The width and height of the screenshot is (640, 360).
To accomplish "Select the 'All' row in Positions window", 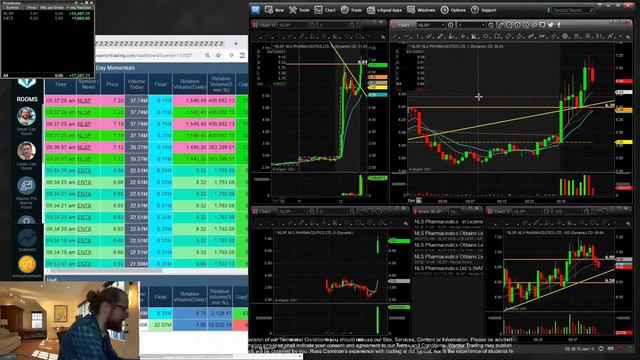I will pos(47,76).
